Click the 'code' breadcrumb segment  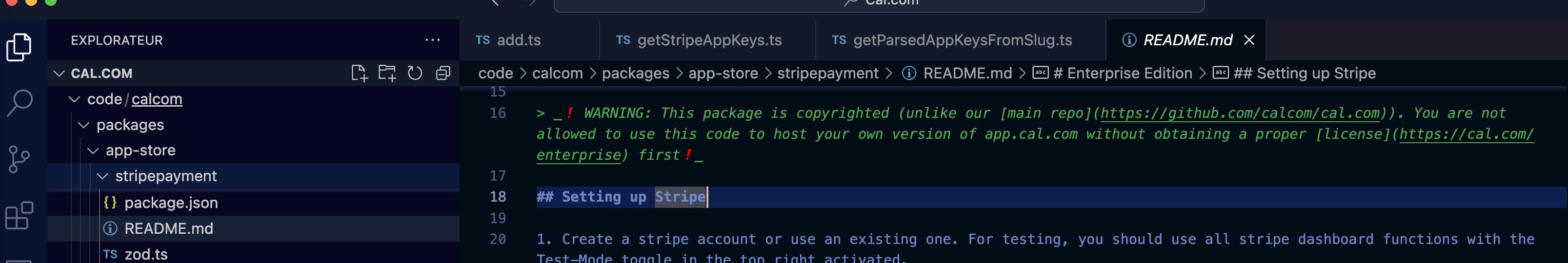pos(496,74)
